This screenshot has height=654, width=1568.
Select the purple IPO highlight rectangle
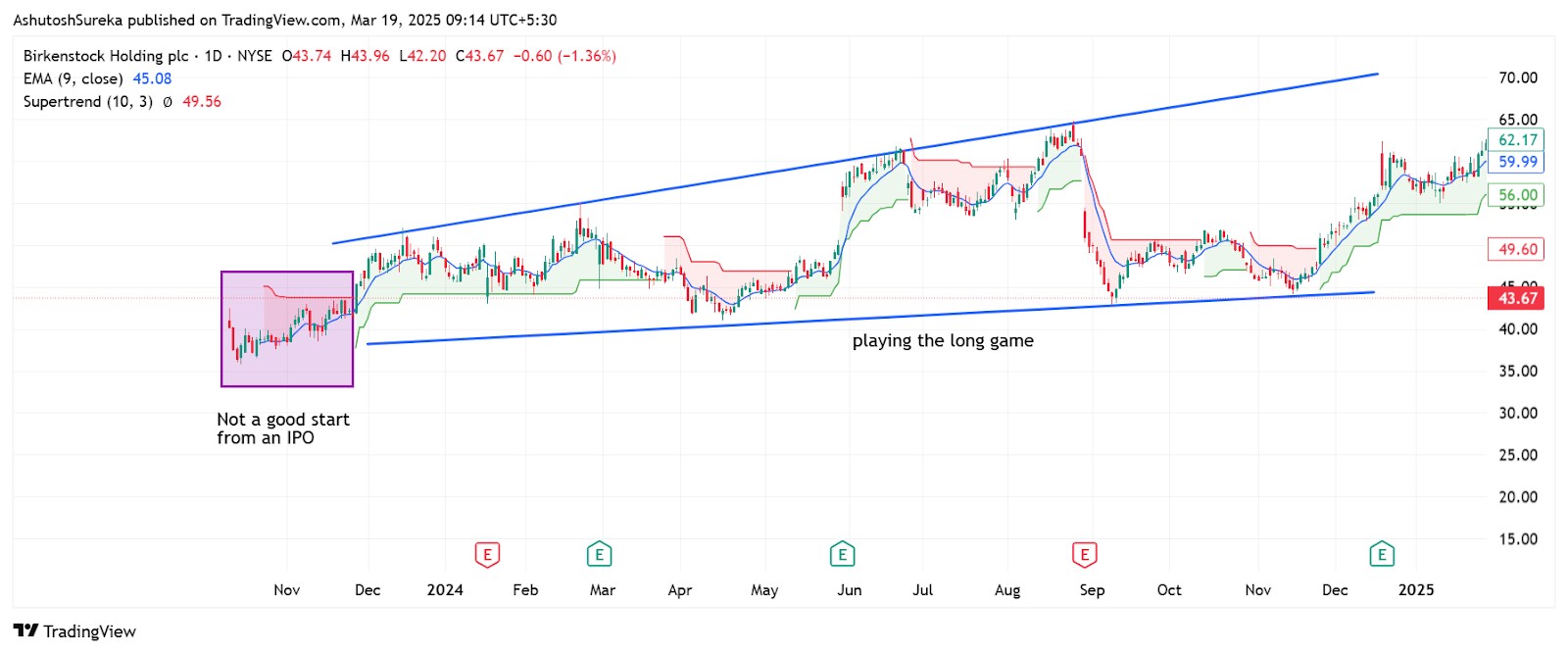coord(287,329)
